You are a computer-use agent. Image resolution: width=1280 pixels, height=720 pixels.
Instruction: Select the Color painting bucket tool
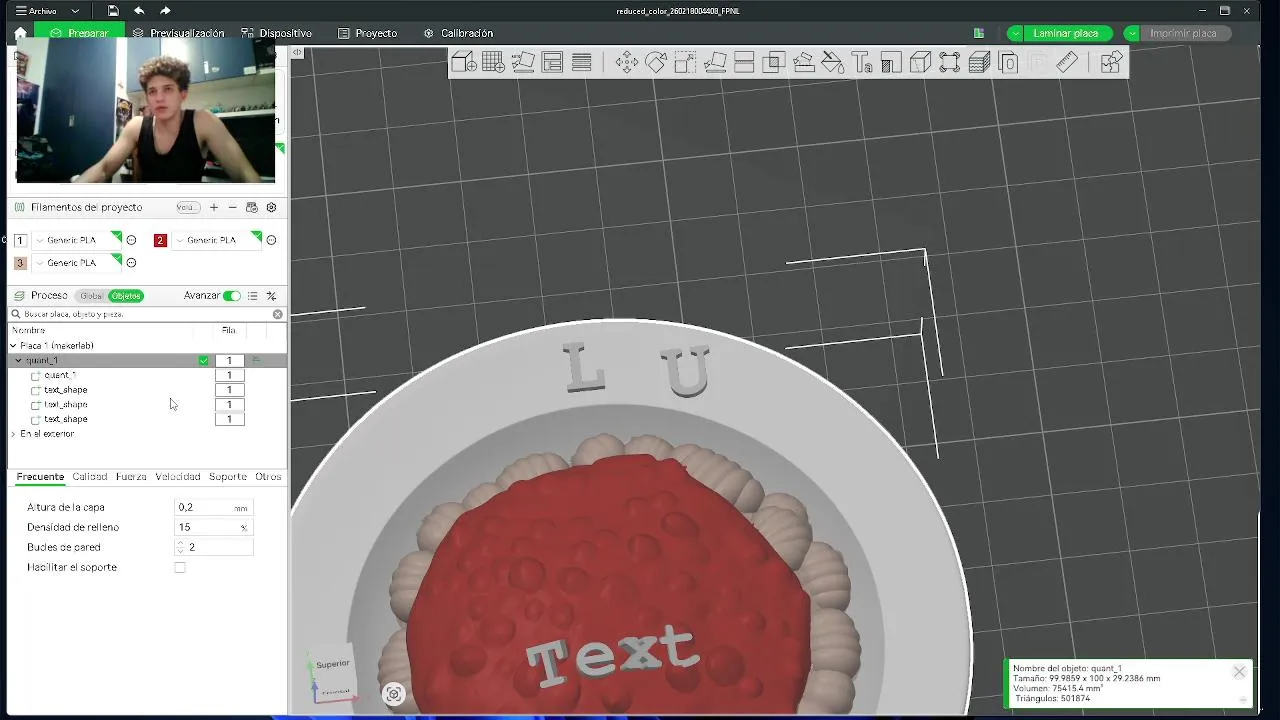pyautogui.click(x=832, y=63)
